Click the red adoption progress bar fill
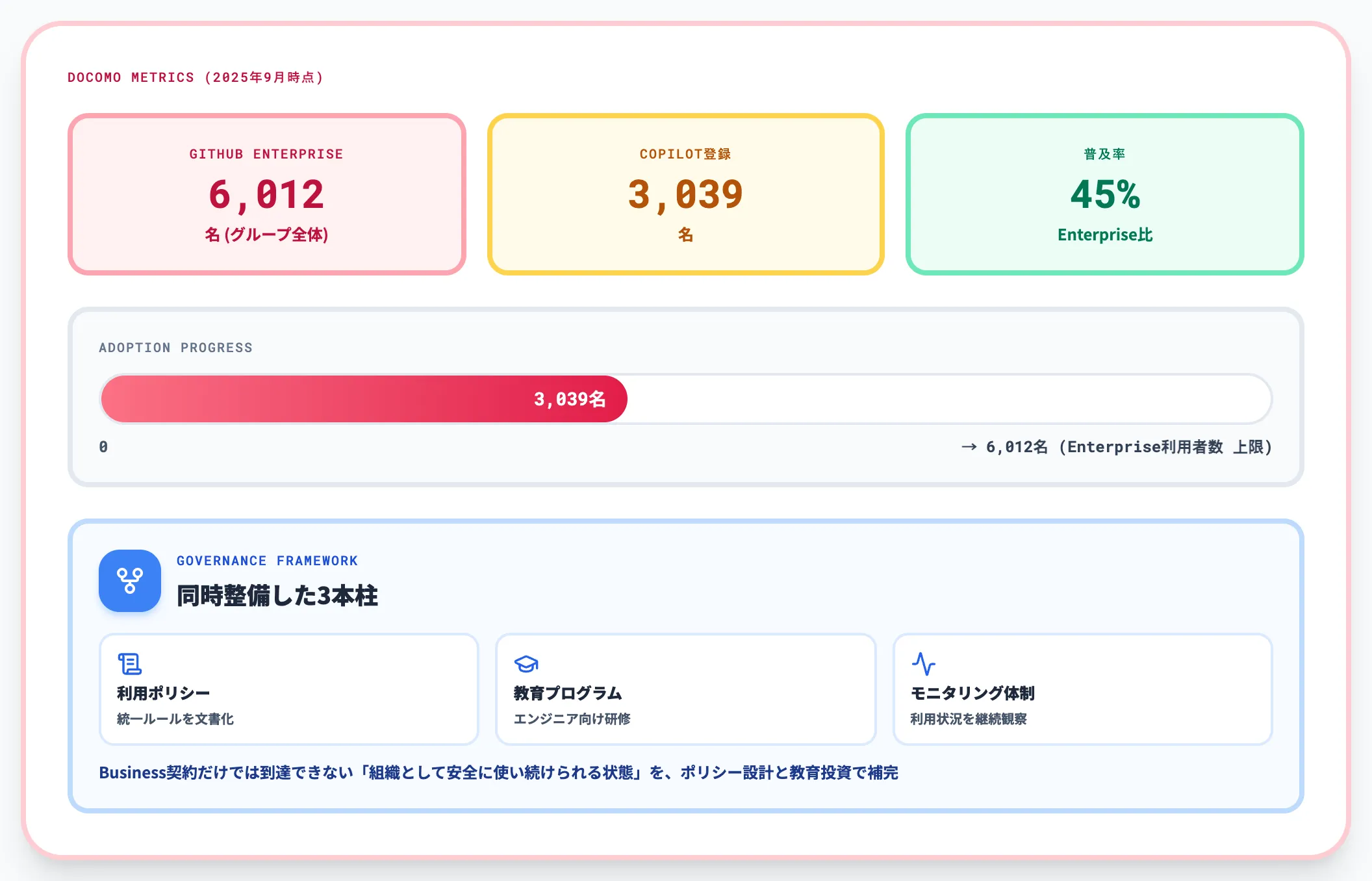1372x881 pixels. (364, 399)
